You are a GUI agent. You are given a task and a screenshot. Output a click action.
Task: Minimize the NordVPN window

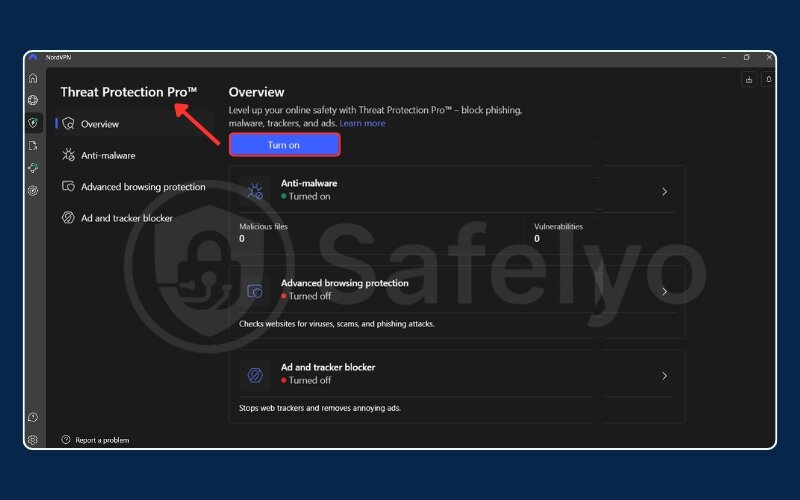[724, 57]
